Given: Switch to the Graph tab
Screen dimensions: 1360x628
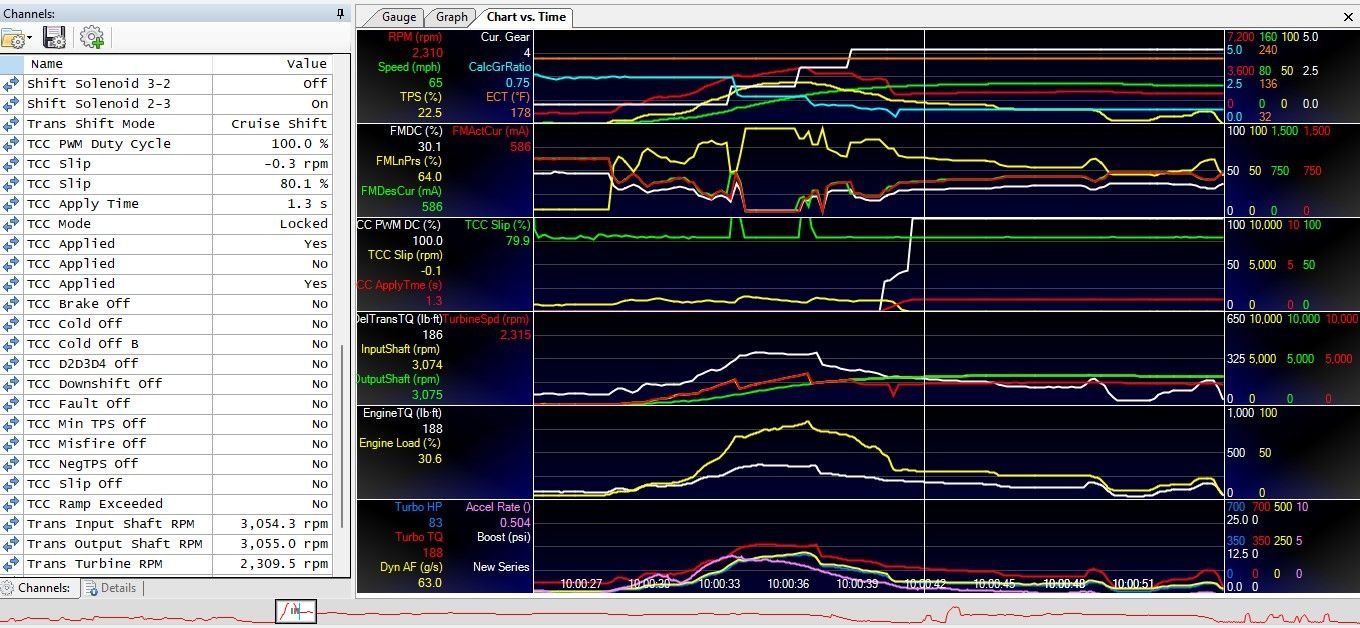Looking at the screenshot, I should (451, 17).
